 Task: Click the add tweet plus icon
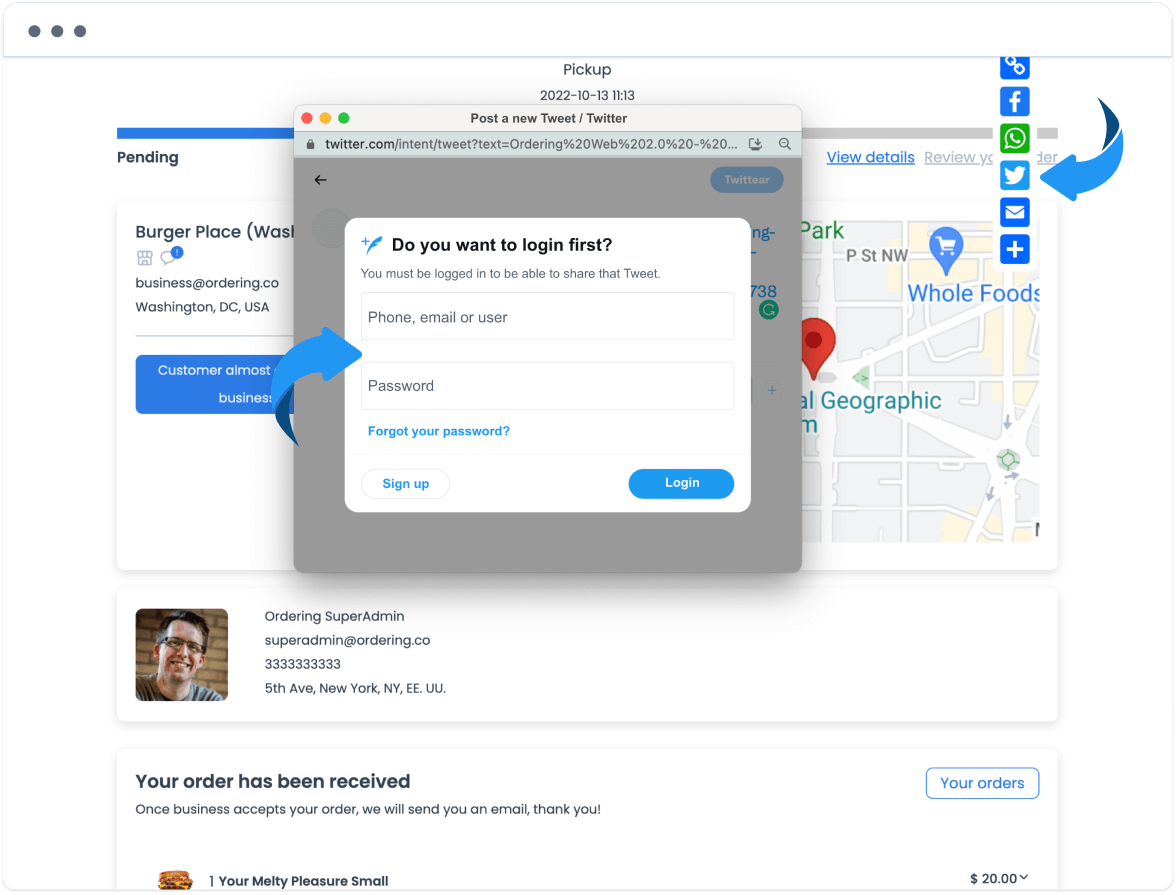coord(772,390)
